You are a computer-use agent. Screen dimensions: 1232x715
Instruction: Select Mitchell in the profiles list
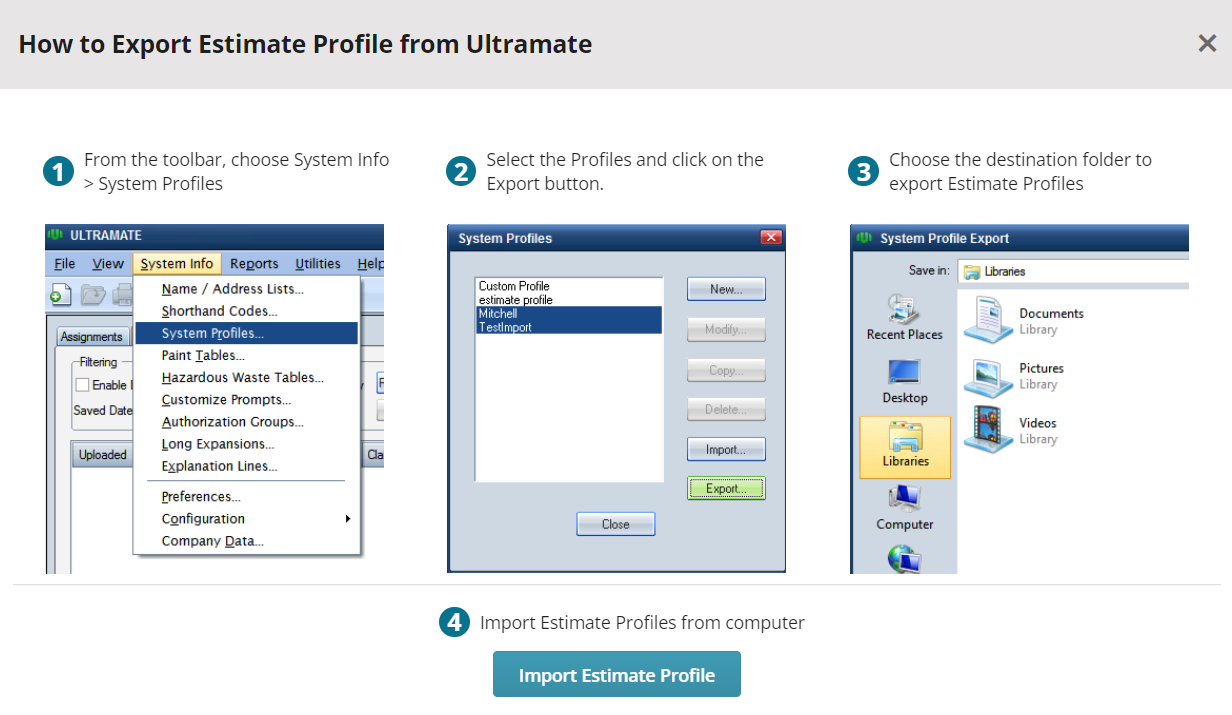click(x=568, y=313)
